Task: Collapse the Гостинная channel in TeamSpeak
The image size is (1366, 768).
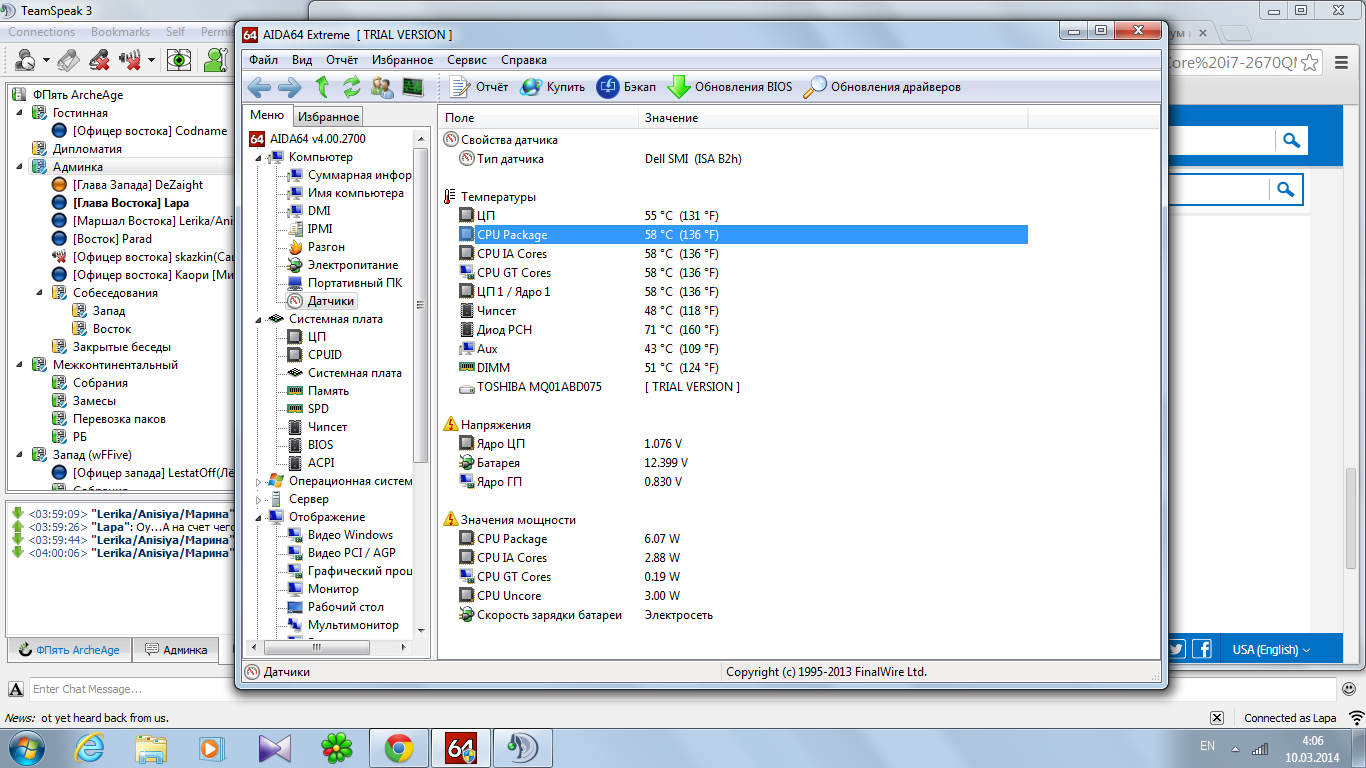Action: coord(19,113)
